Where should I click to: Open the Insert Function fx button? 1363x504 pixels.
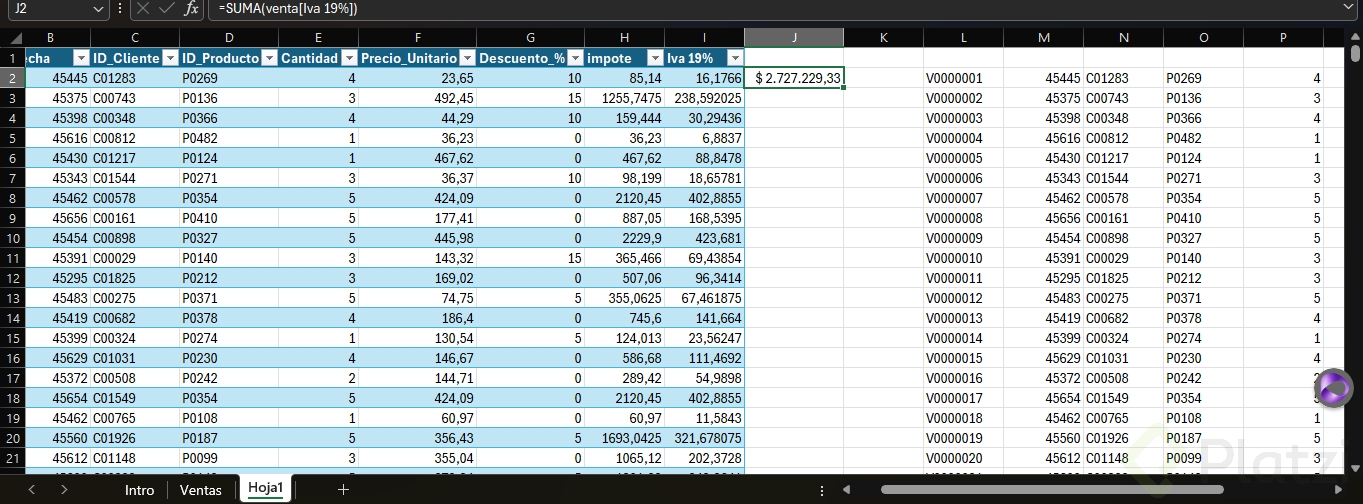pos(192,8)
